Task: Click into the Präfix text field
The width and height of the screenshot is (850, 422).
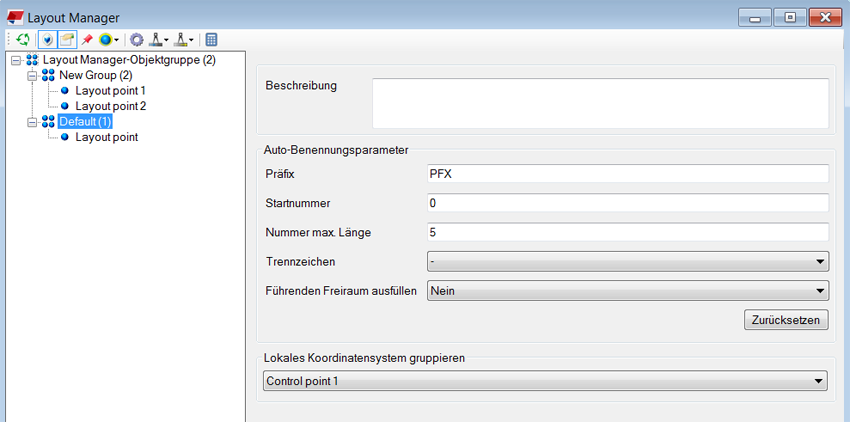Action: [x=627, y=174]
